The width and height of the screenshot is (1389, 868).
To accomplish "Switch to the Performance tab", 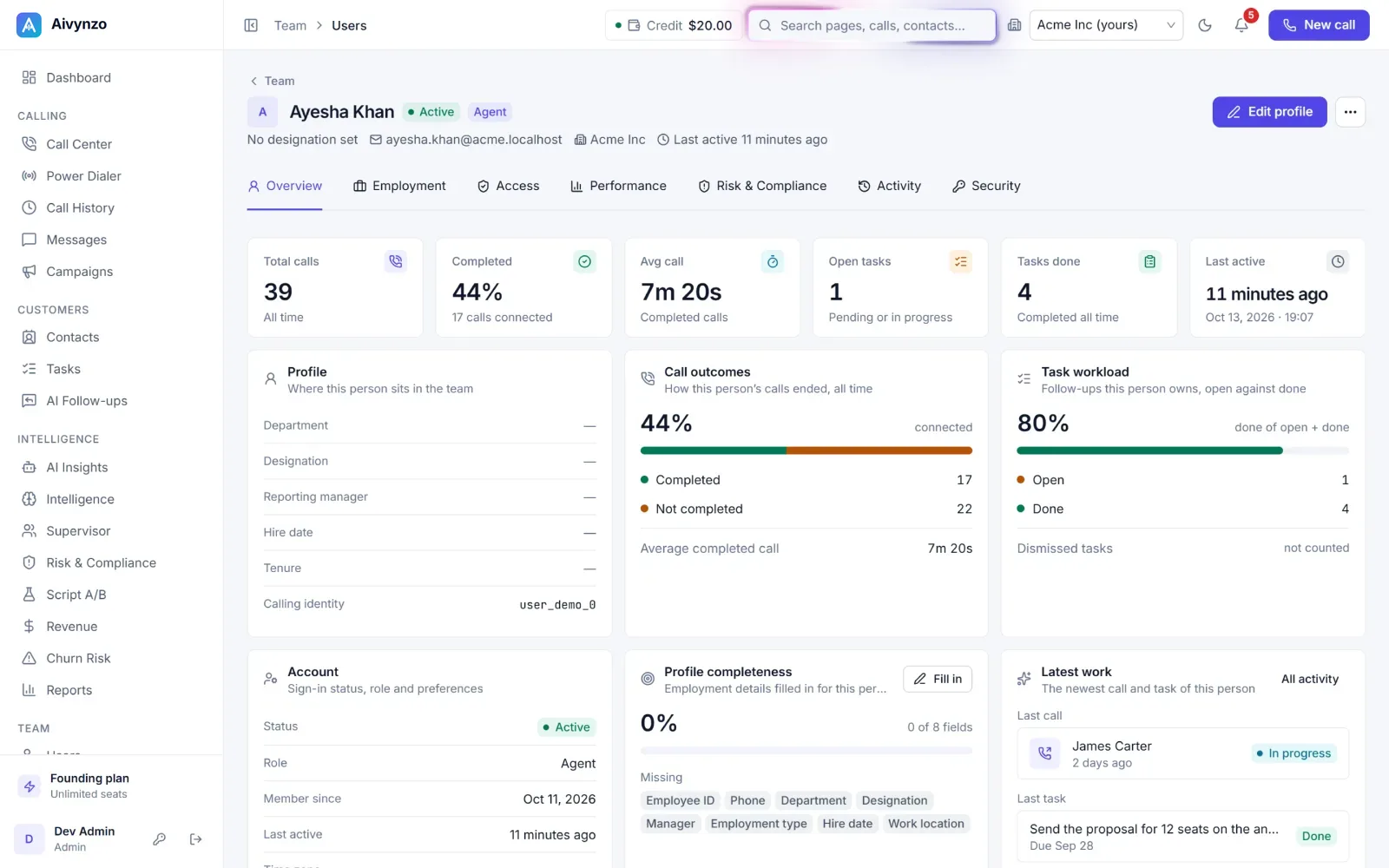I will point(618,186).
